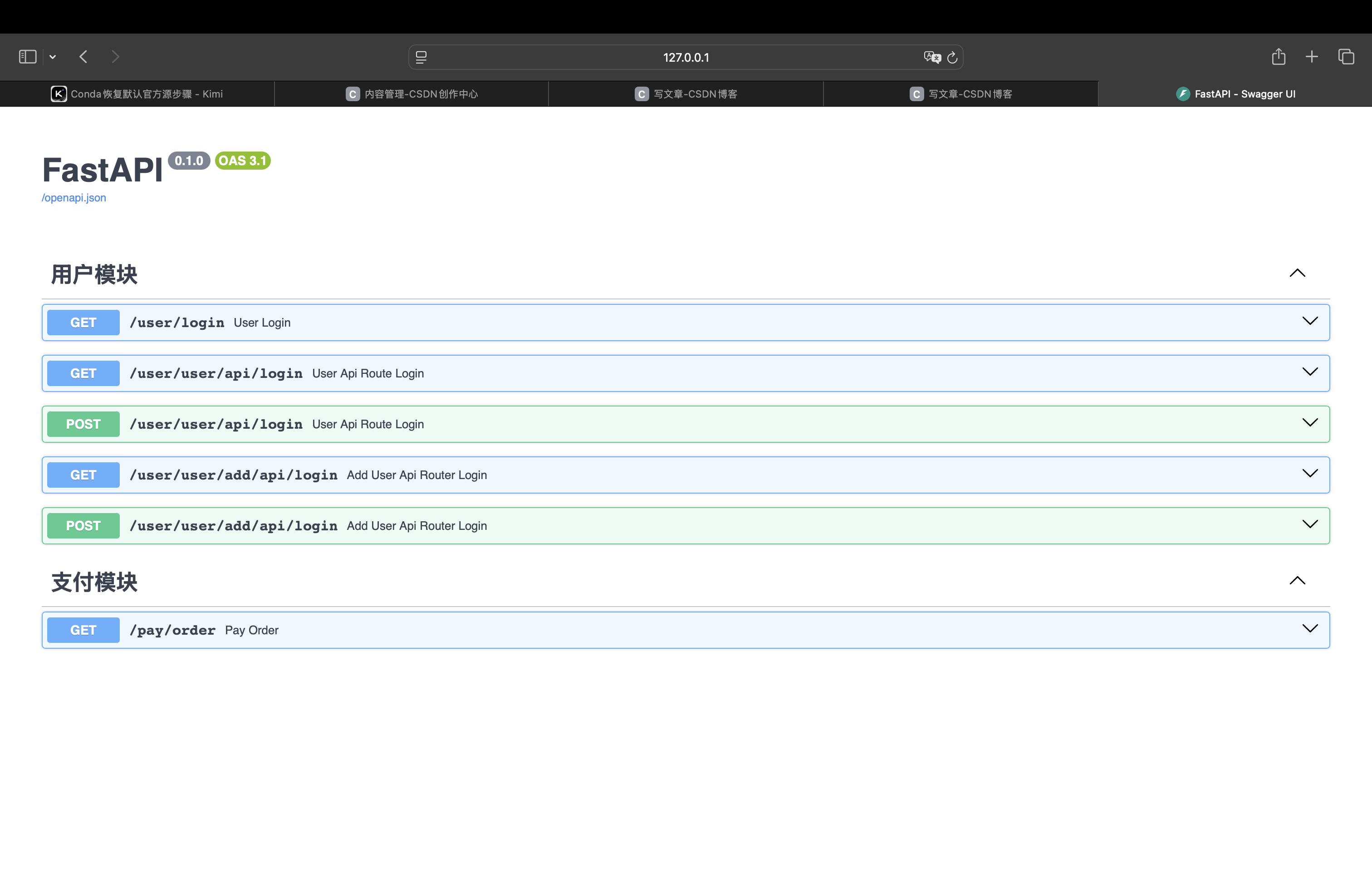Expand the POST /user/user/api/login endpoint chevron

pyautogui.click(x=1310, y=423)
